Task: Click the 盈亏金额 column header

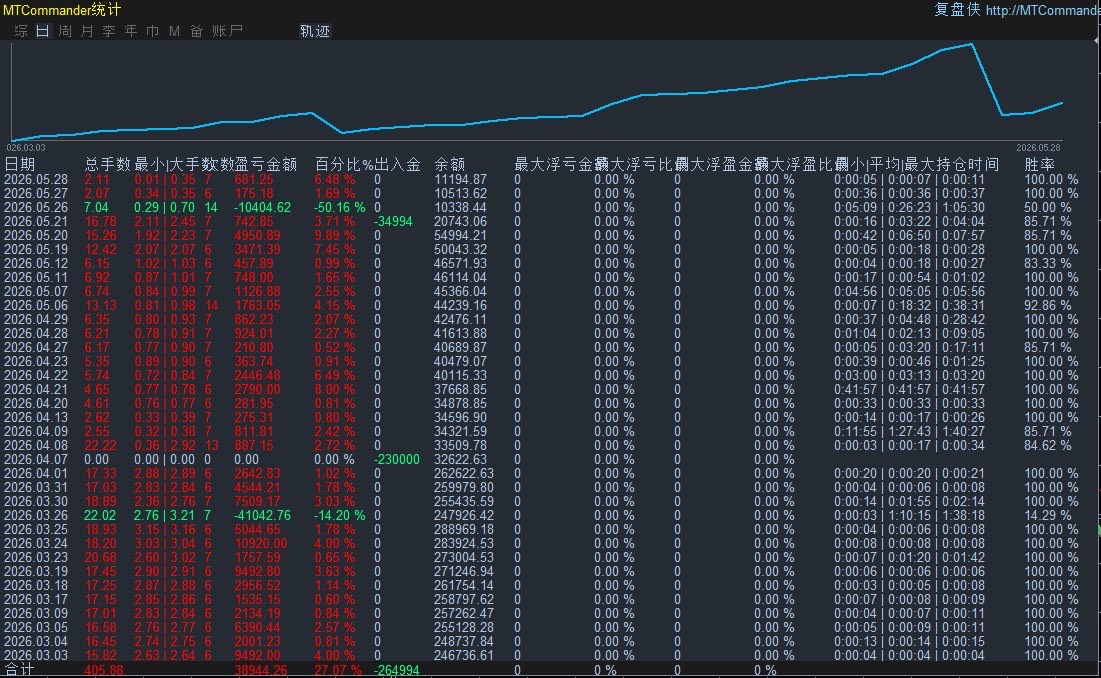Action: pyautogui.click(x=265, y=164)
